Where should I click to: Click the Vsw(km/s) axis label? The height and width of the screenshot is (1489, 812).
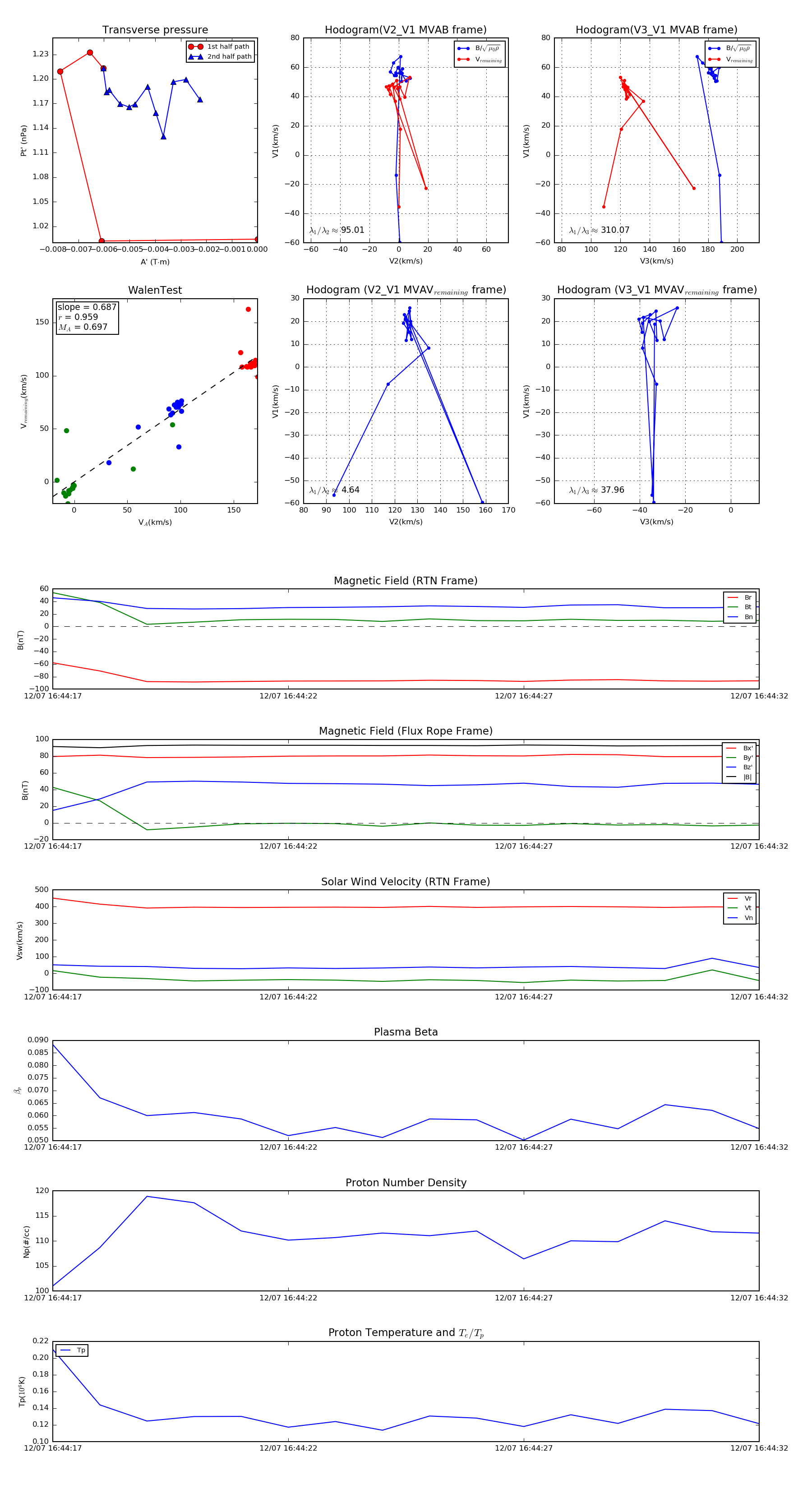(20, 940)
